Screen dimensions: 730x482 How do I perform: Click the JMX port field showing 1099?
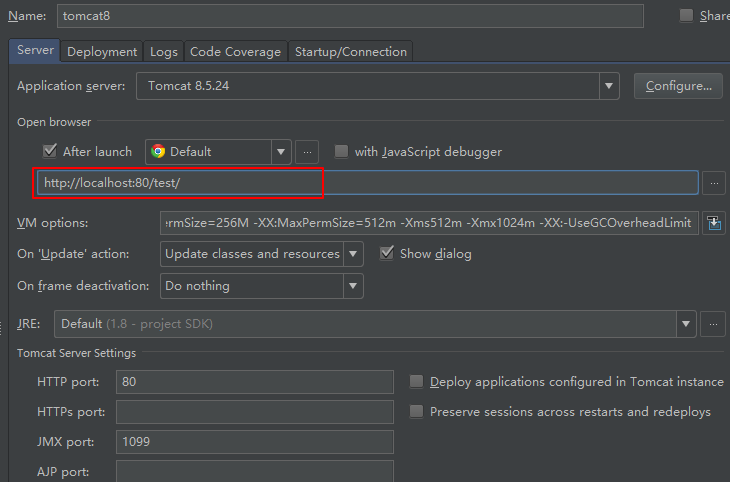255,442
